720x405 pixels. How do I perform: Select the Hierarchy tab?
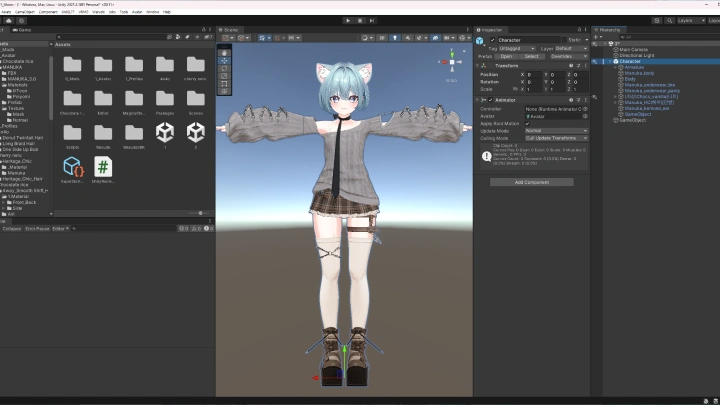point(608,30)
